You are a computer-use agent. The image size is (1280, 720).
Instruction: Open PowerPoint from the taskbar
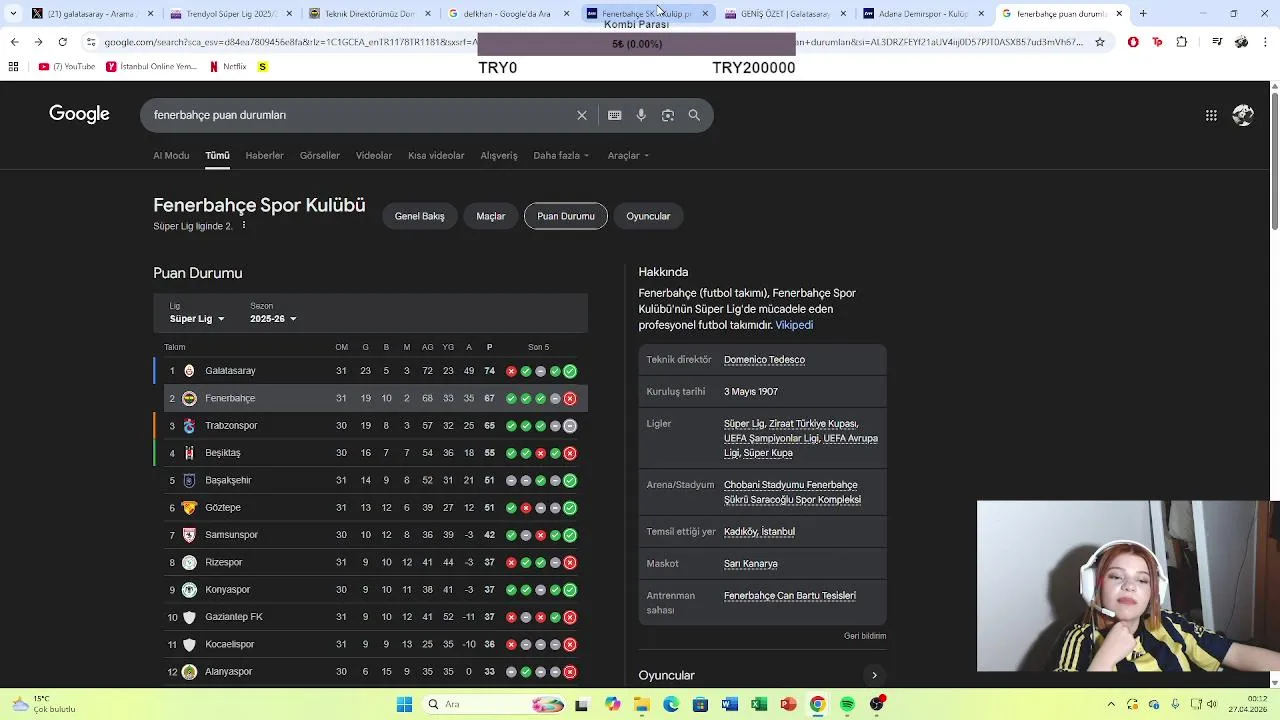[788, 704]
